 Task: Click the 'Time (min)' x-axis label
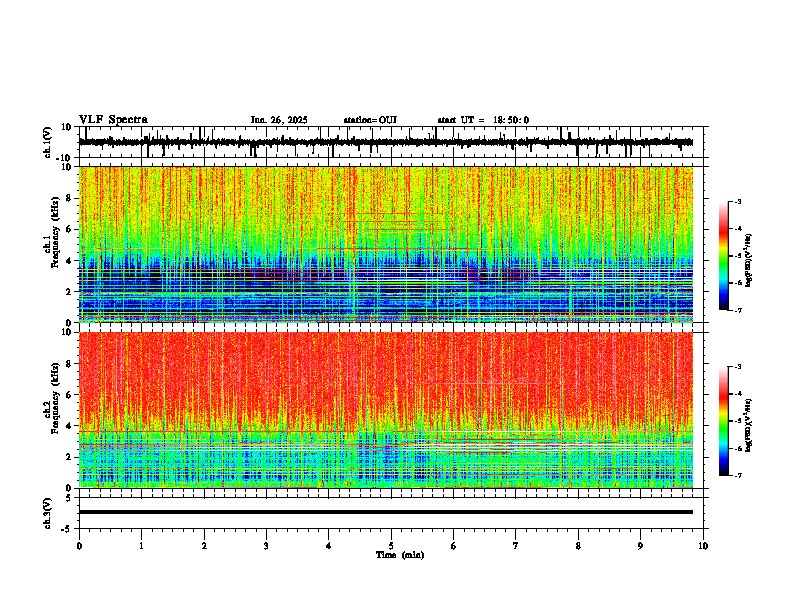click(400, 555)
